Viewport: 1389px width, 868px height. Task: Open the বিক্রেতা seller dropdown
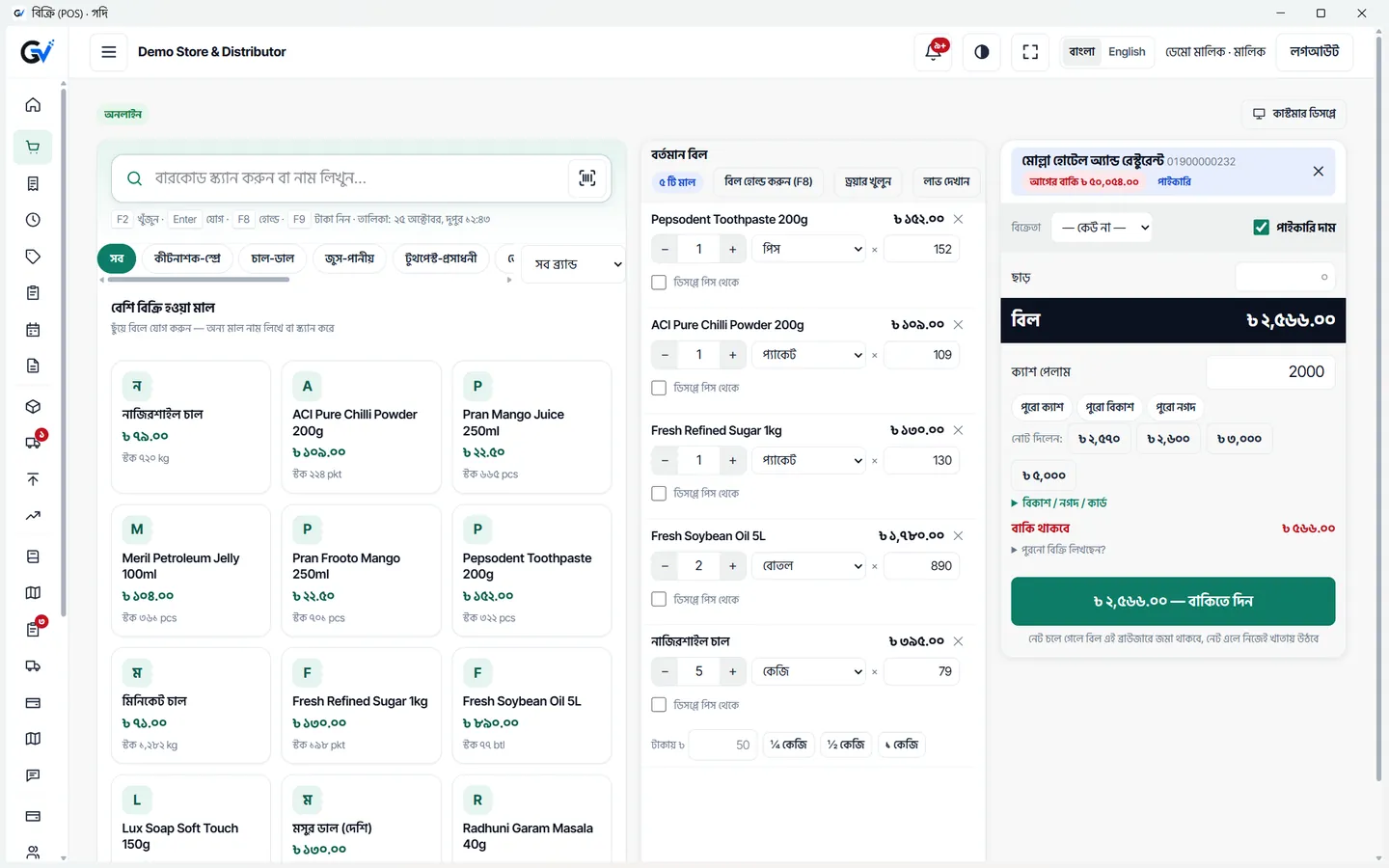(x=1102, y=228)
